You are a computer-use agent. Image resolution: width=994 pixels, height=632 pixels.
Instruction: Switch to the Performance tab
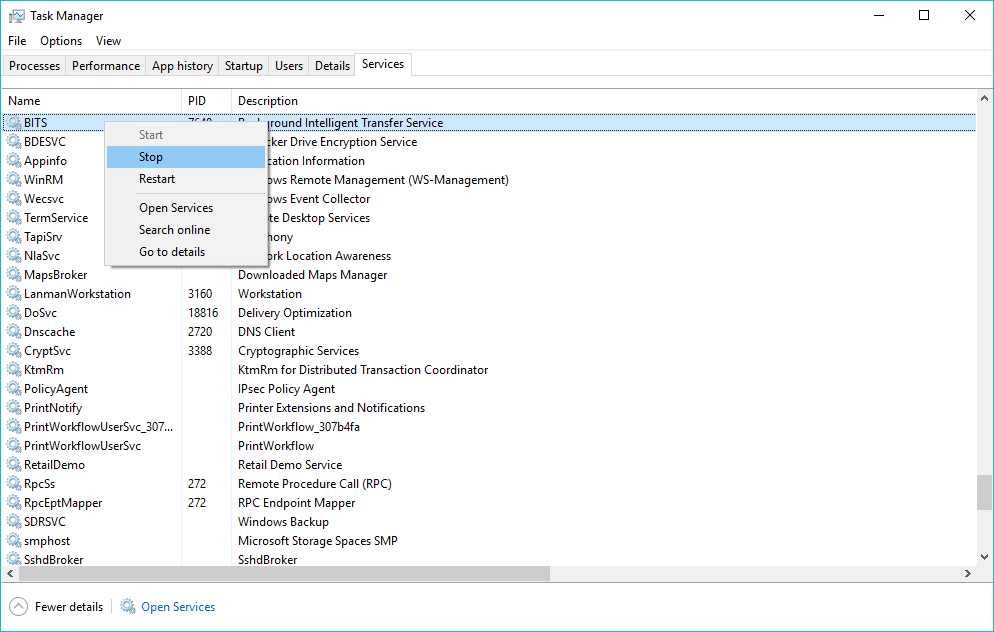pos(106,66)
